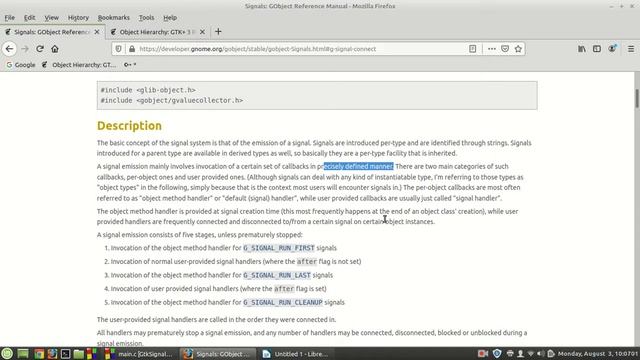Viewport: 640px width, 360px height.
Task: Click the screen recorder tray icon
Action: (x=482, y=353)
